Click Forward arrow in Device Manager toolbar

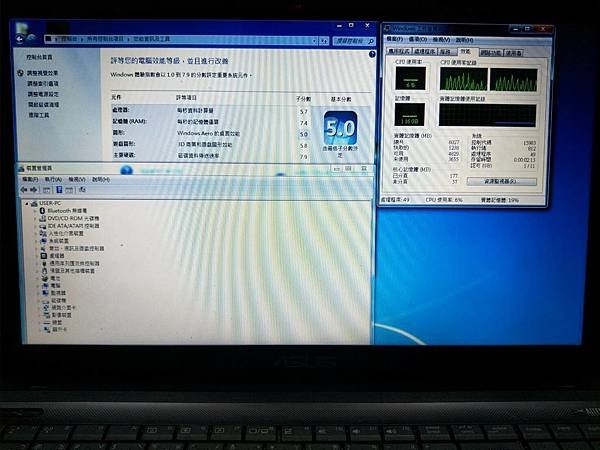34,190
